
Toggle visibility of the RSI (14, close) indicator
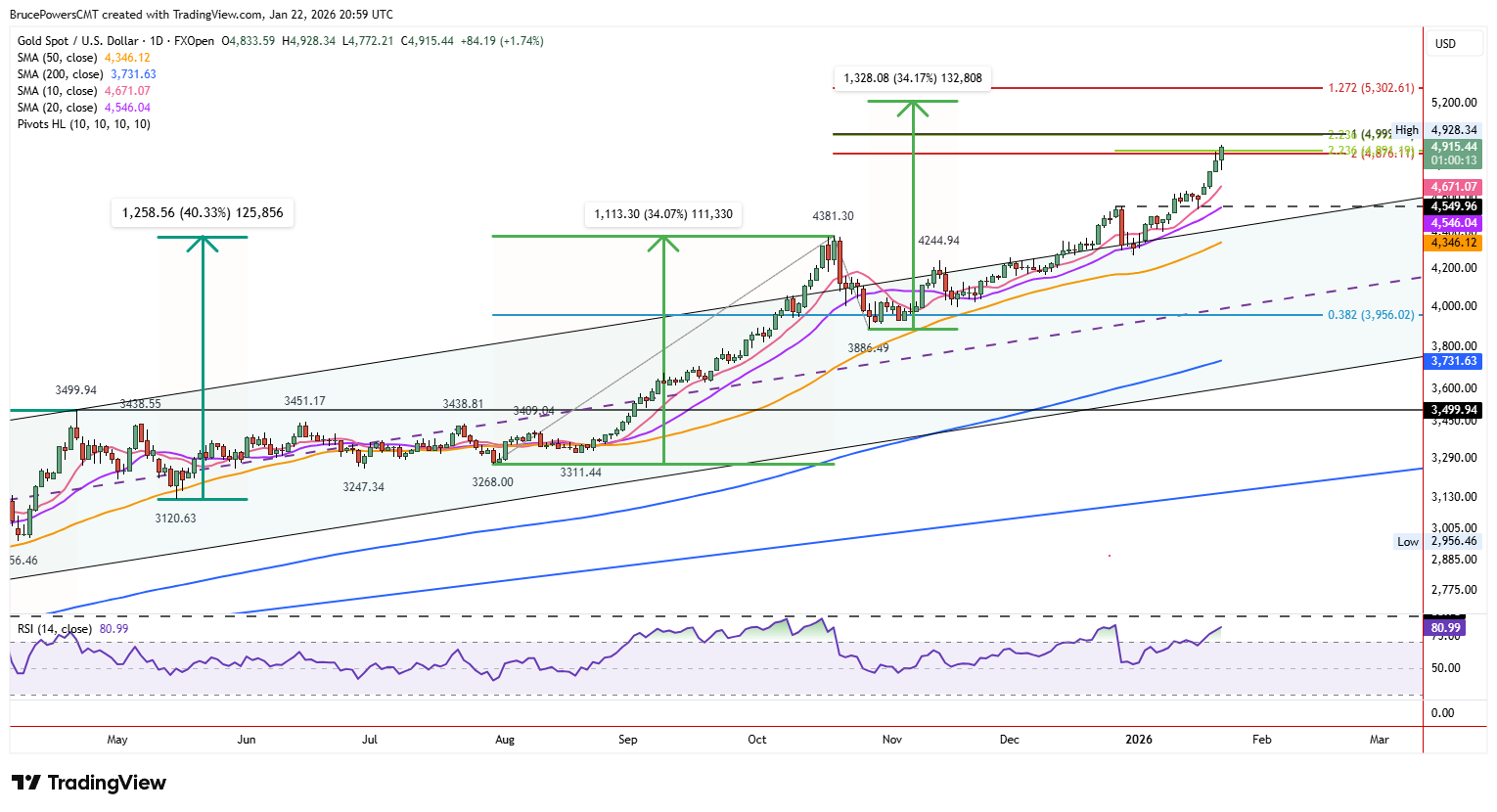point(54,629)
